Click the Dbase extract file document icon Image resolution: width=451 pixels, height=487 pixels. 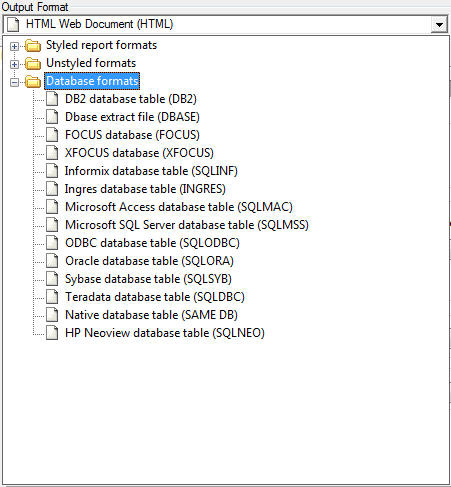[52, 117]
